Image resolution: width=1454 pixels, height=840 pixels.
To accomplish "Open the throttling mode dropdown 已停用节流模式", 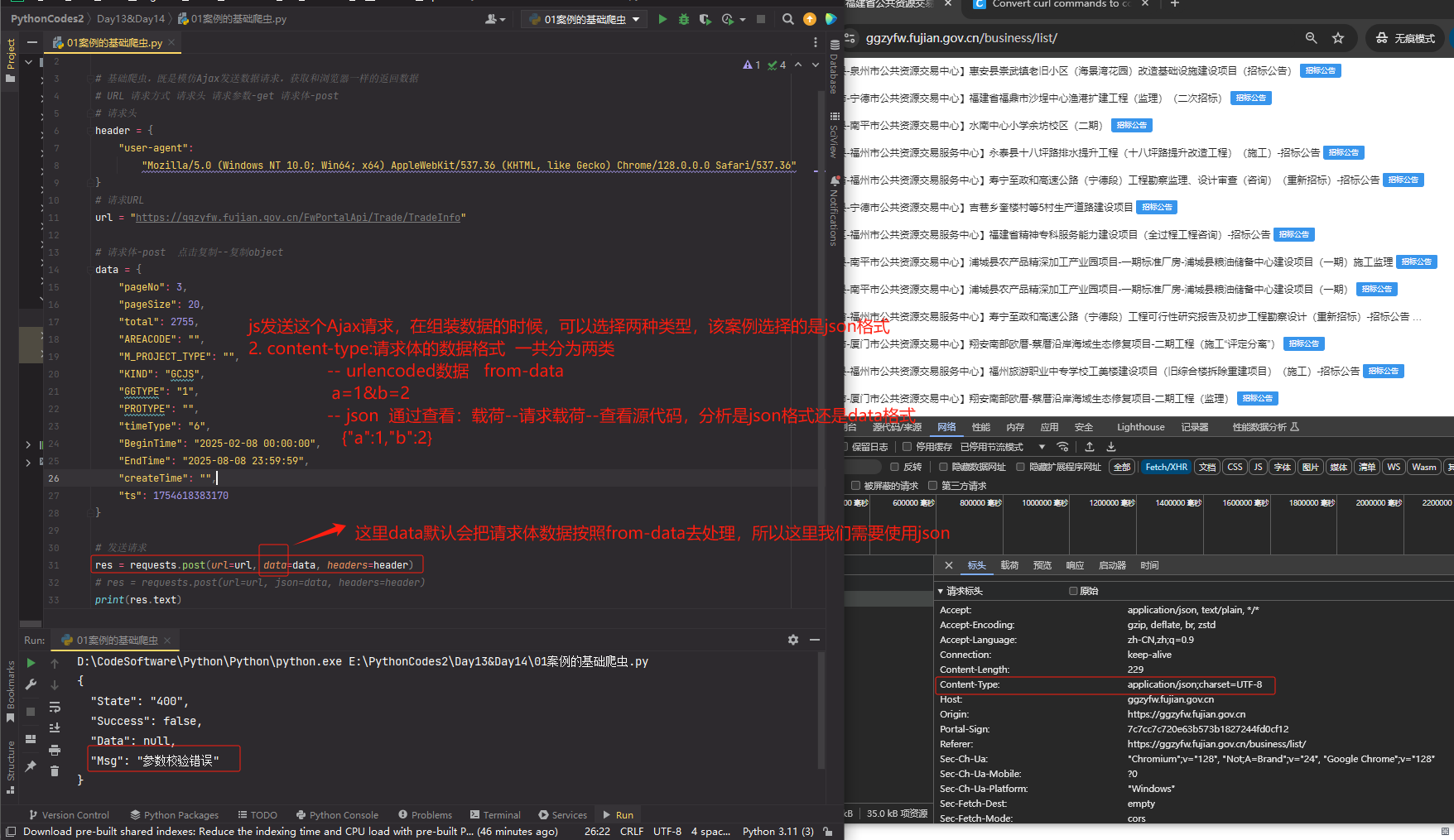I will [x=1004, y=447].
